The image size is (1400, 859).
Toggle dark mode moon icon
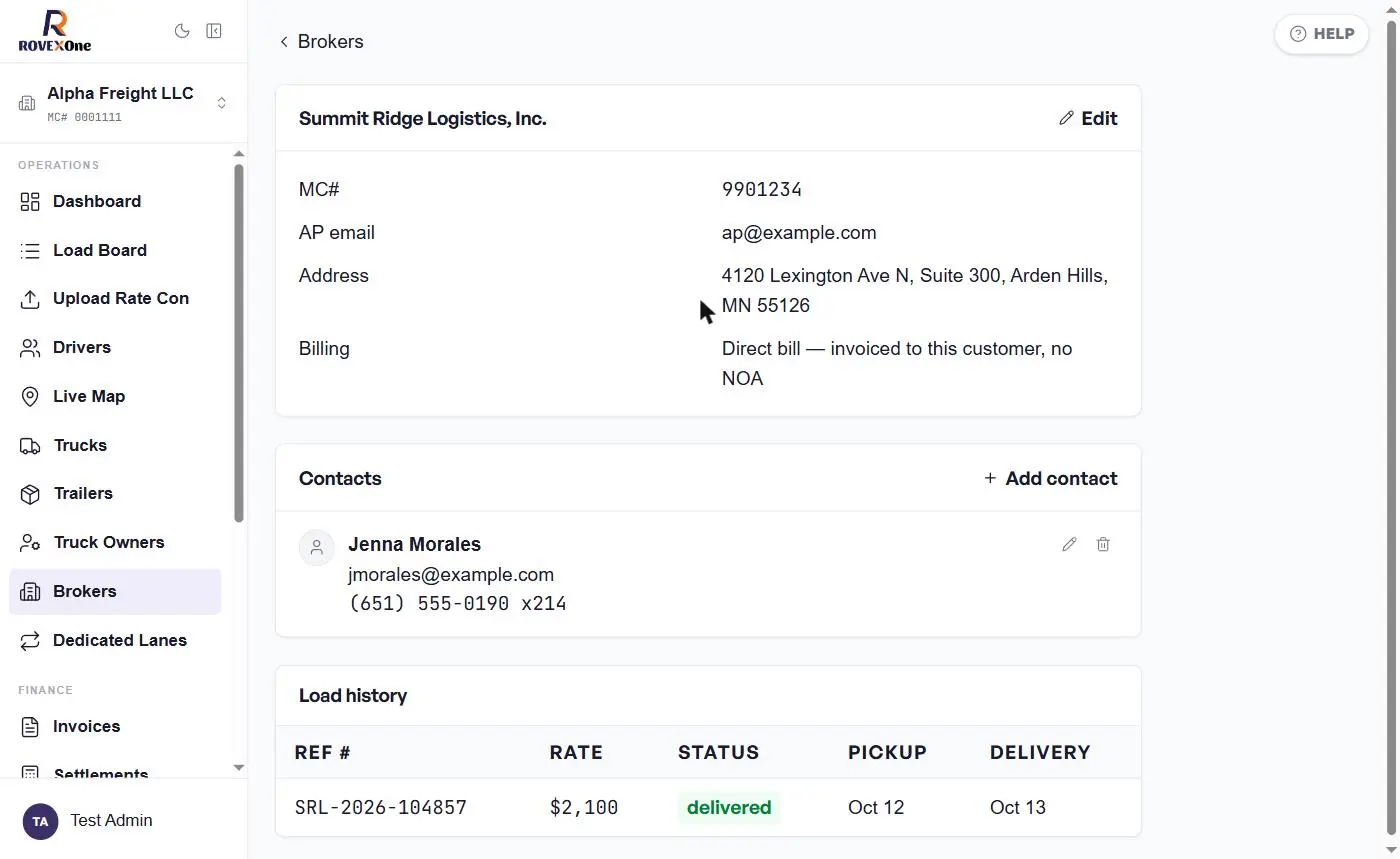182,31
